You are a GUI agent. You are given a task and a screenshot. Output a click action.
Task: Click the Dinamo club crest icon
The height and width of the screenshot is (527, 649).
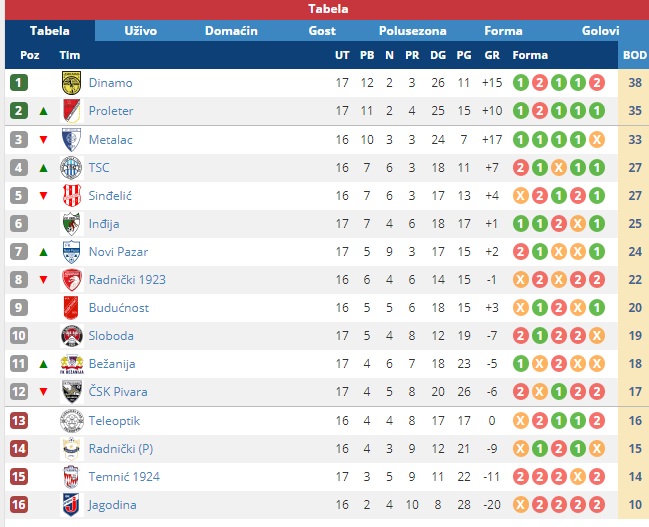(71, 83)
